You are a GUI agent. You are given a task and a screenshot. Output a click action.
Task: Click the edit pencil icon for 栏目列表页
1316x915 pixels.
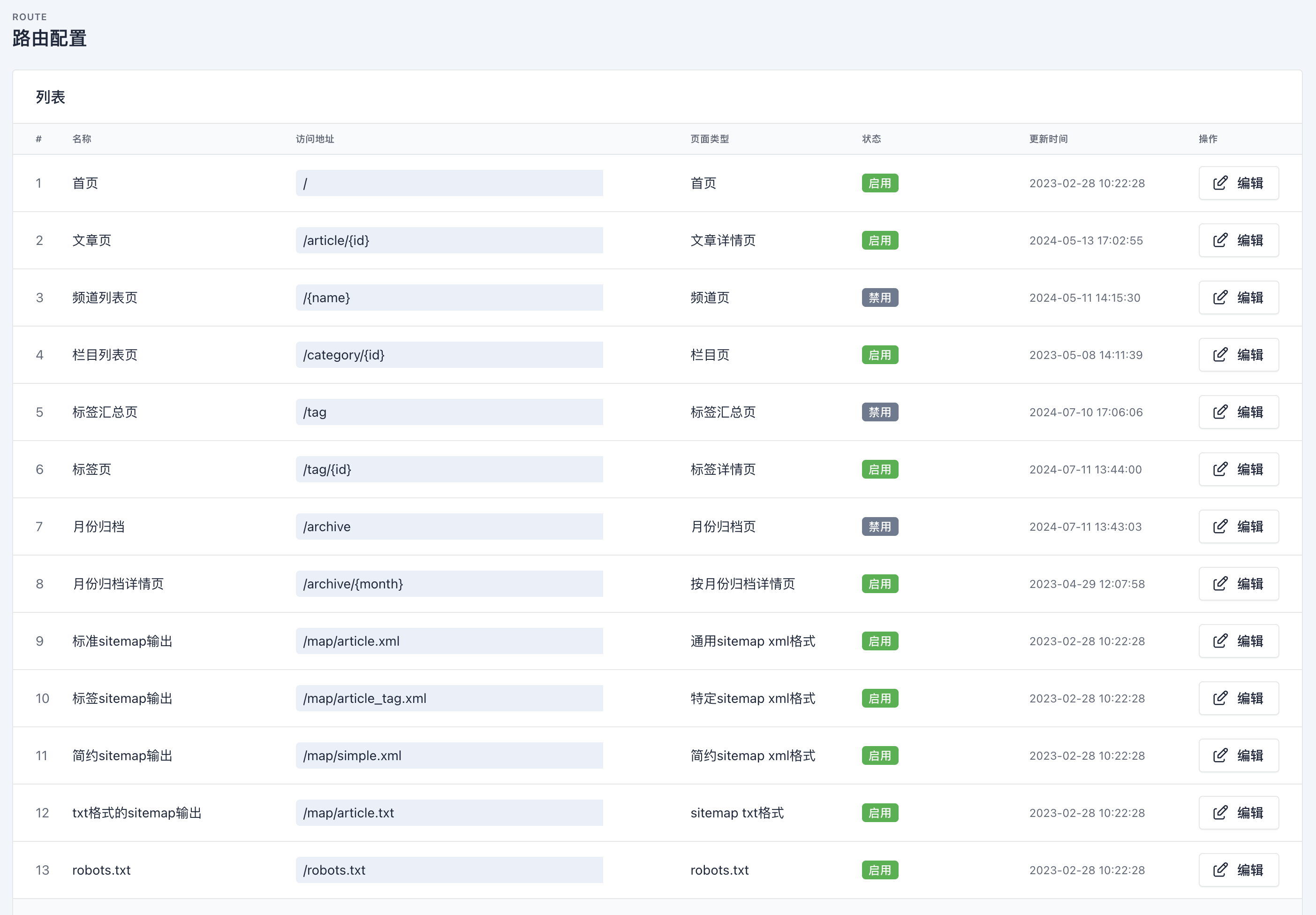(1220, 355)
